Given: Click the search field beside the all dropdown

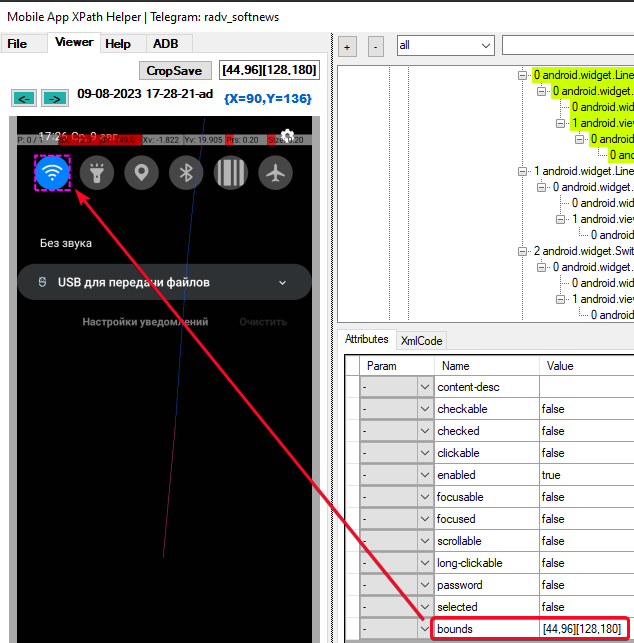Looking at the screenshot, I should 568,45.
